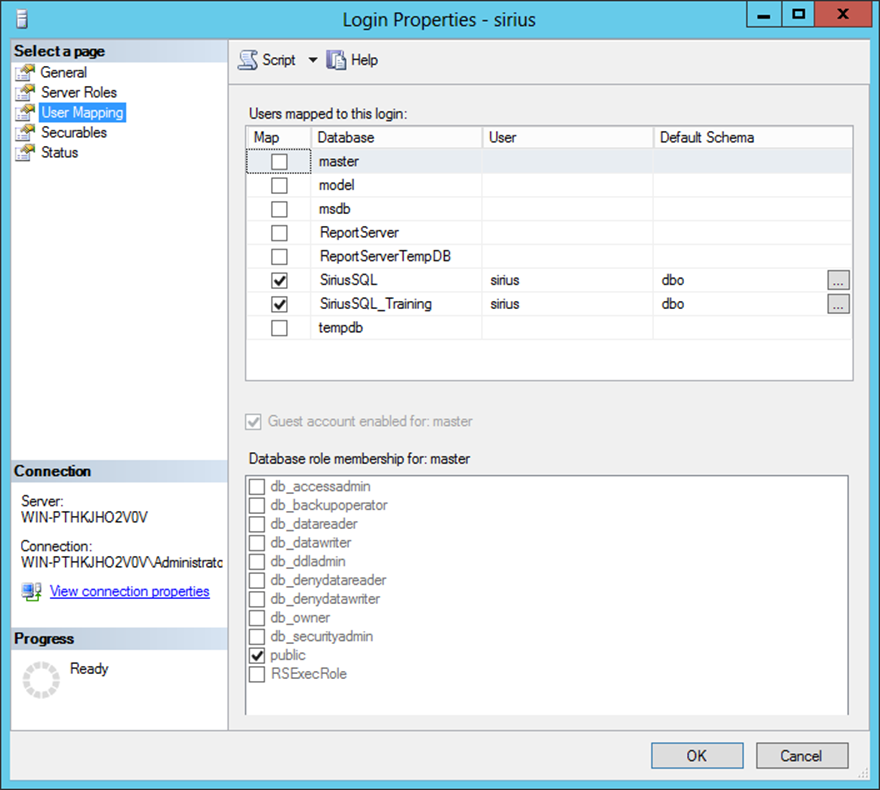Switch to the User Mapping page
This screenshot has width=880, height=790.
point(82,112)
